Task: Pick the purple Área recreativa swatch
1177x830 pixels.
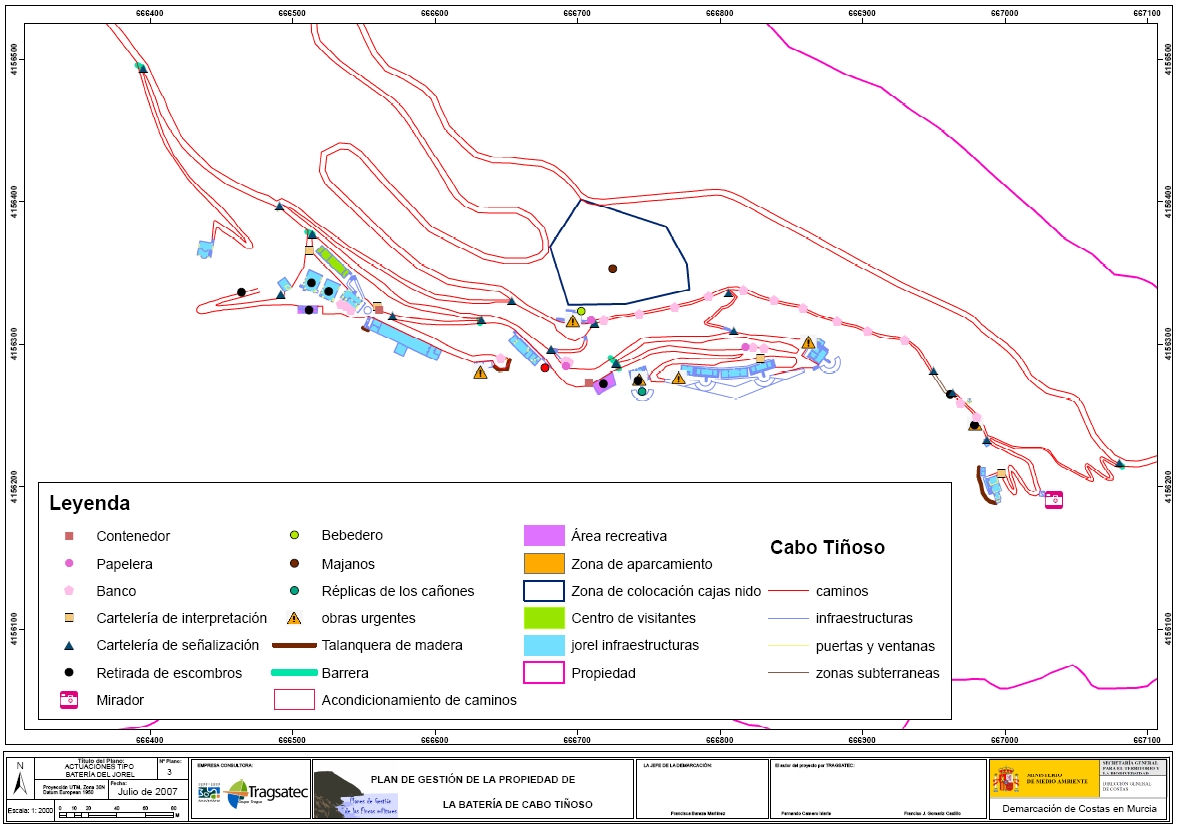Action: pyautogui.click(x=544, y=536)
